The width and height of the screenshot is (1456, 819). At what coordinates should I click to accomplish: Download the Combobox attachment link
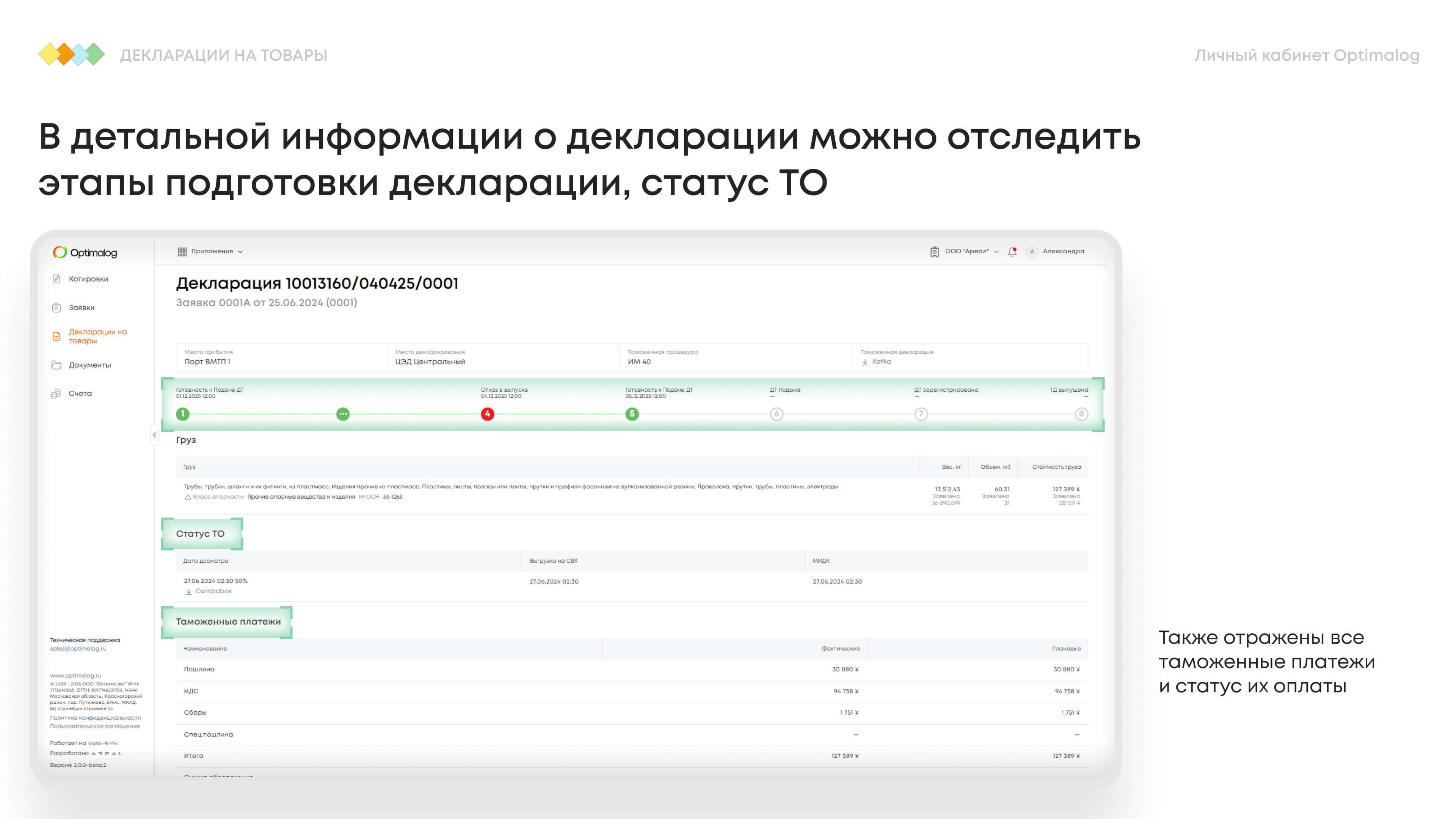click(213, 591)
